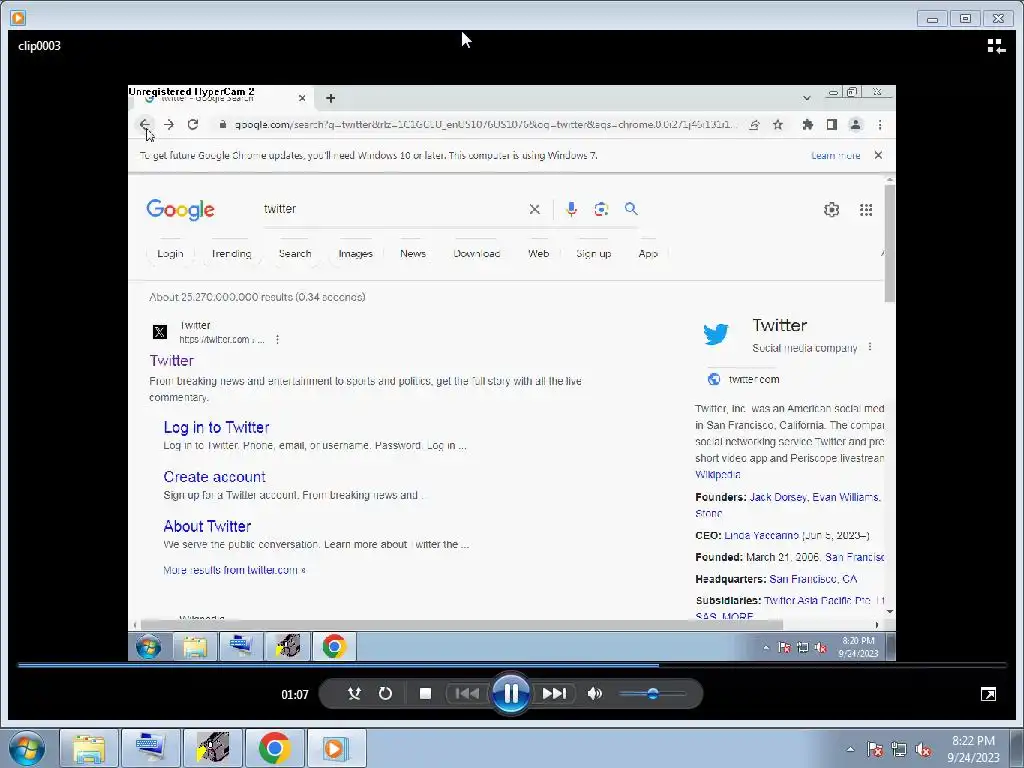Click the twitter.com link in the knowledge panel
Image resolution: width=1024 pixels, height=768 pixels.
[x=754, y=379]
